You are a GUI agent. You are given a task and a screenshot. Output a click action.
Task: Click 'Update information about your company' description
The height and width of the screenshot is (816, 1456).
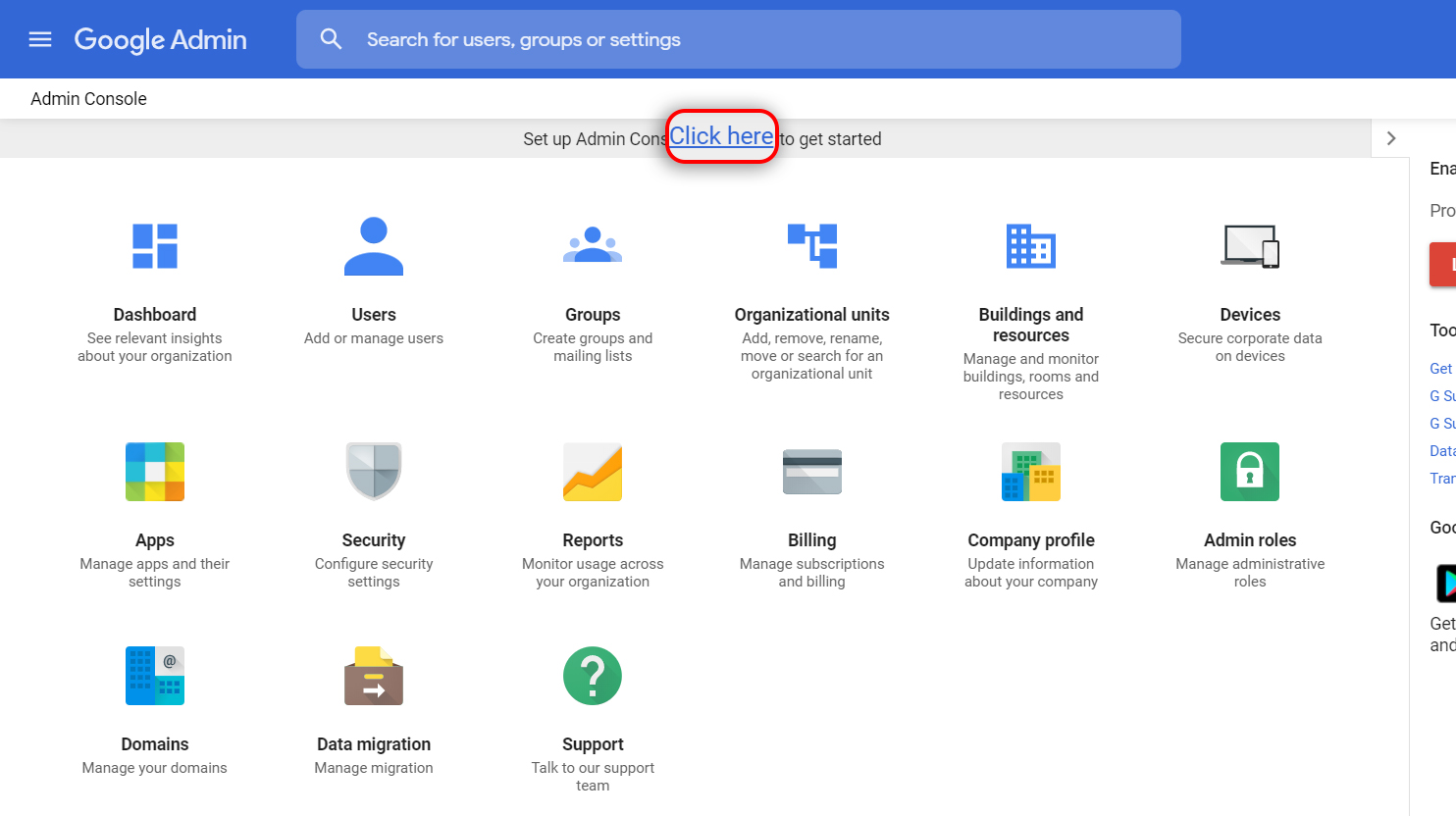[x=1031, y=573]
